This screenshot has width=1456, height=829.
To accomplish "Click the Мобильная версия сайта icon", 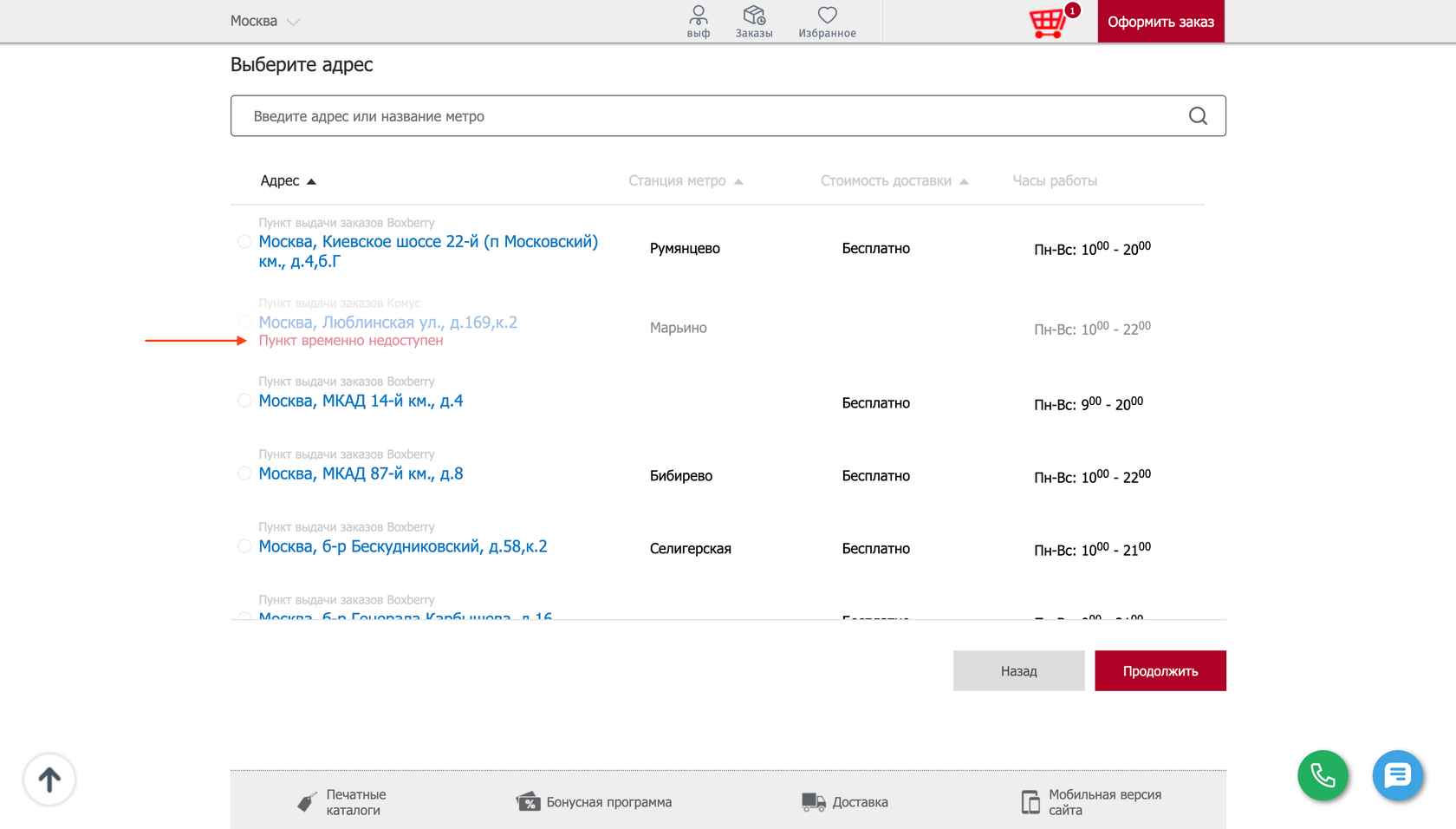I will click(1030, 802).
